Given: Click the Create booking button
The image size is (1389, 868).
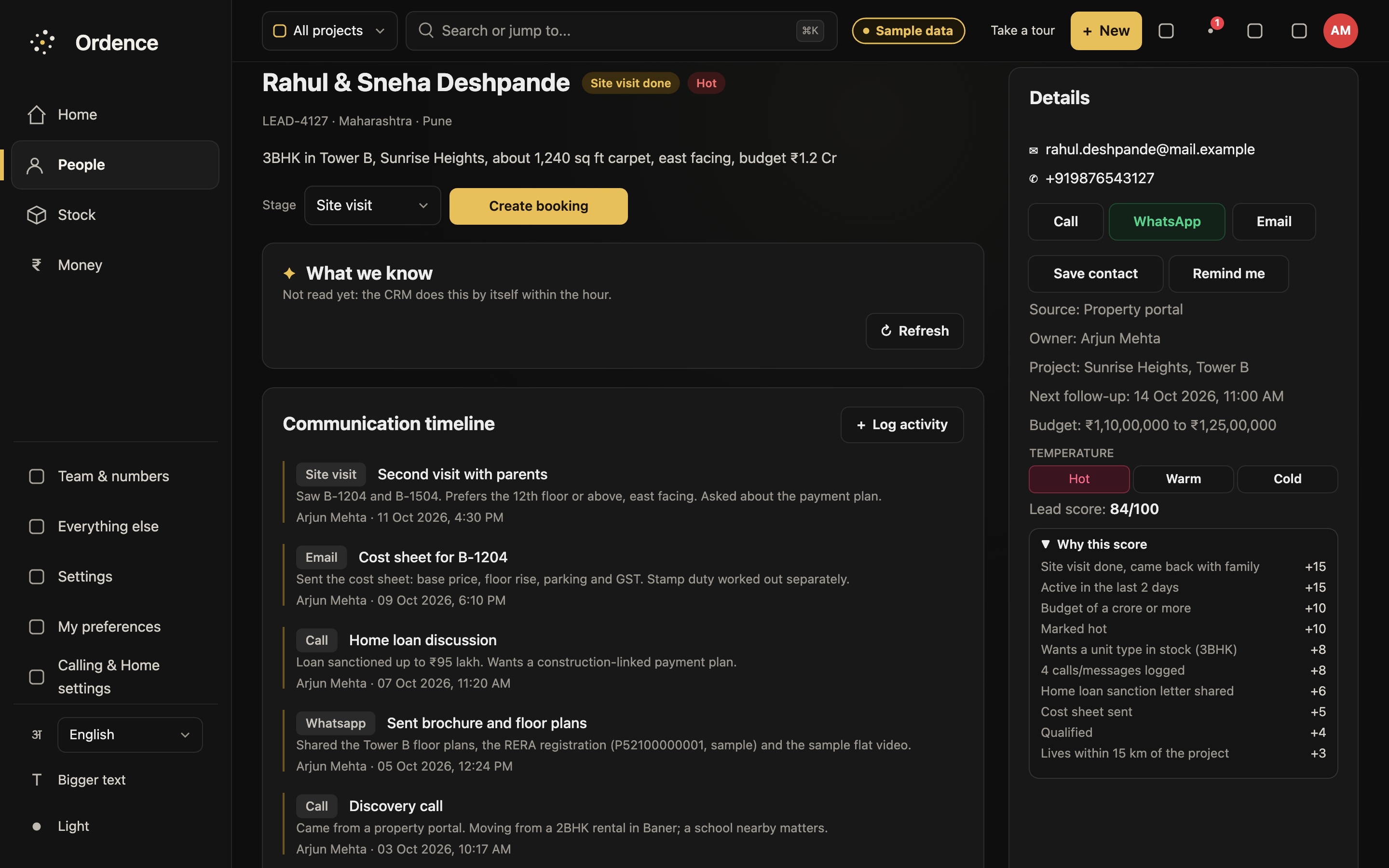Looking at the screenshot, I should [538, 206].
